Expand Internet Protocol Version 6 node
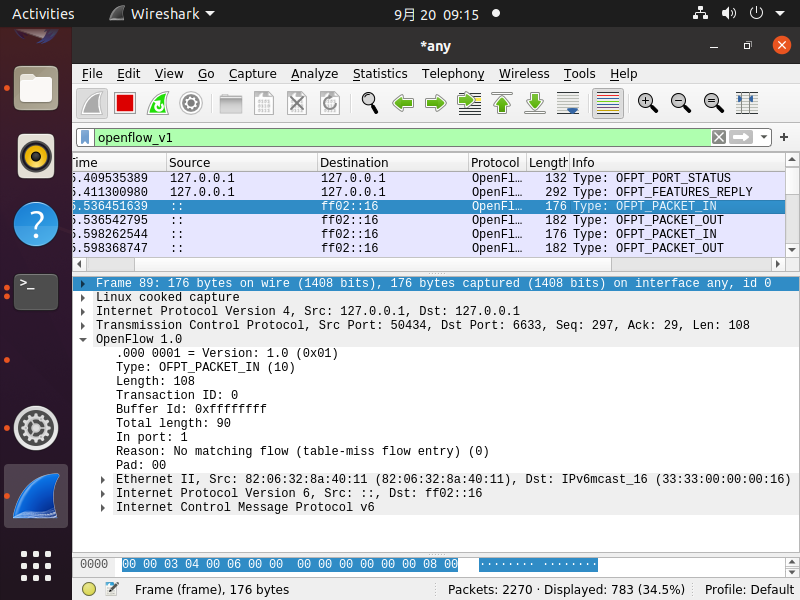Viewport: 800px width, 600px height. coord(103,493)
